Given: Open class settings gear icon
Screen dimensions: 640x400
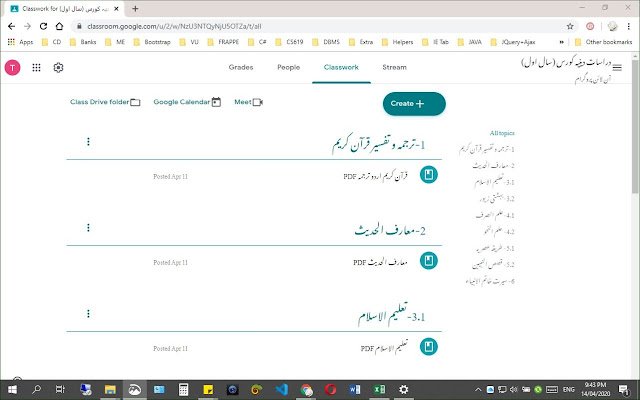Looking at the screenshot, I should 58,67.
